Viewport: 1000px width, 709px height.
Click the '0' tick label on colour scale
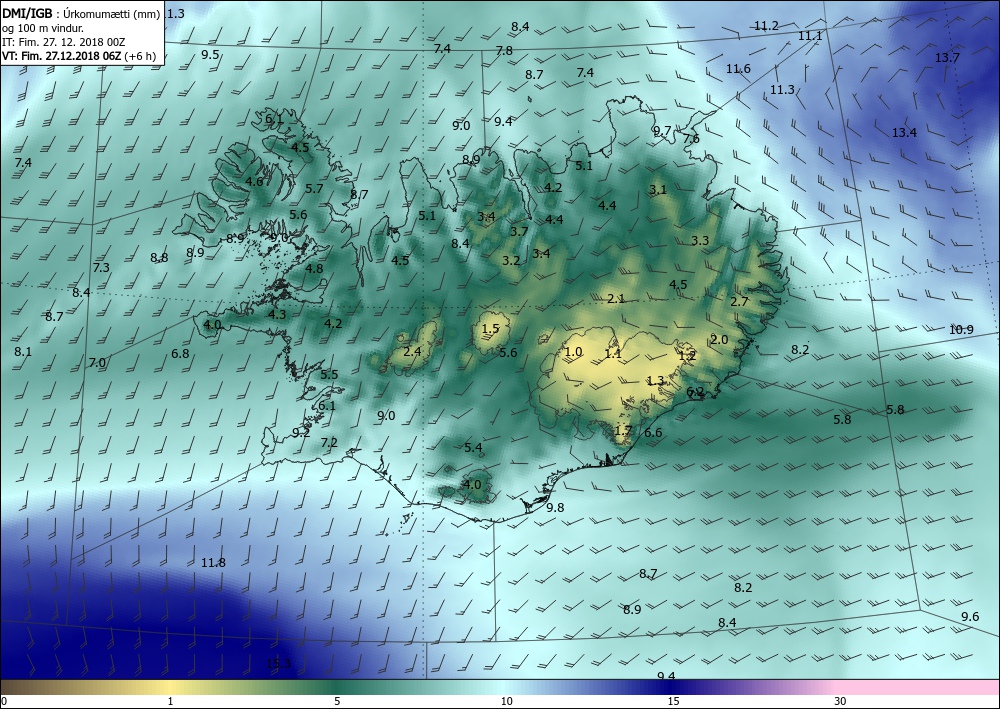(4, 702)
